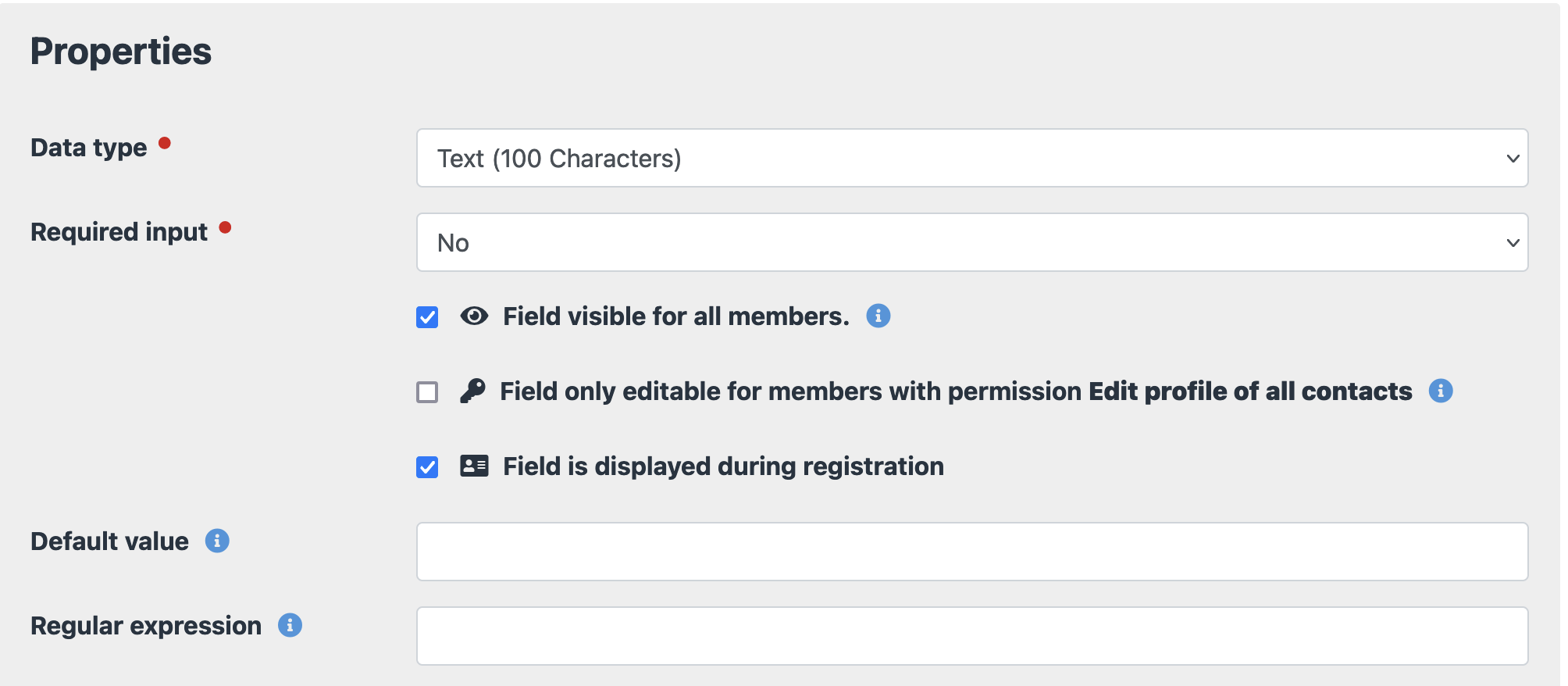Click the ID card registration icon
The image size is (1568, 686).
[474, 466]
